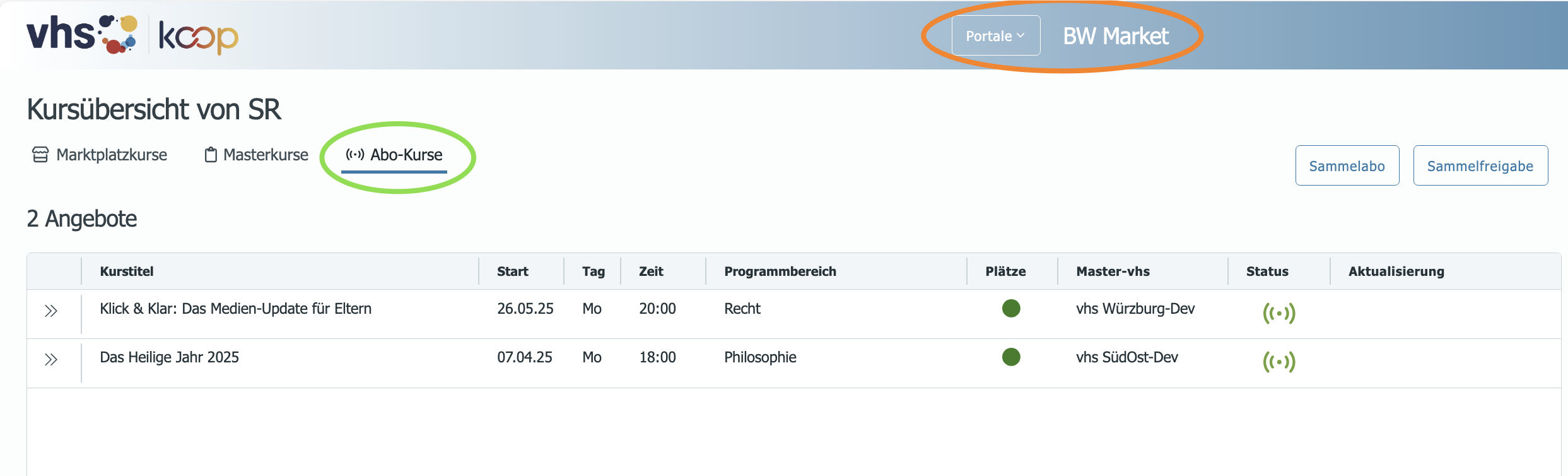Switch to the Masterkurse tab
1568x476 pixels.
[256, 155]
